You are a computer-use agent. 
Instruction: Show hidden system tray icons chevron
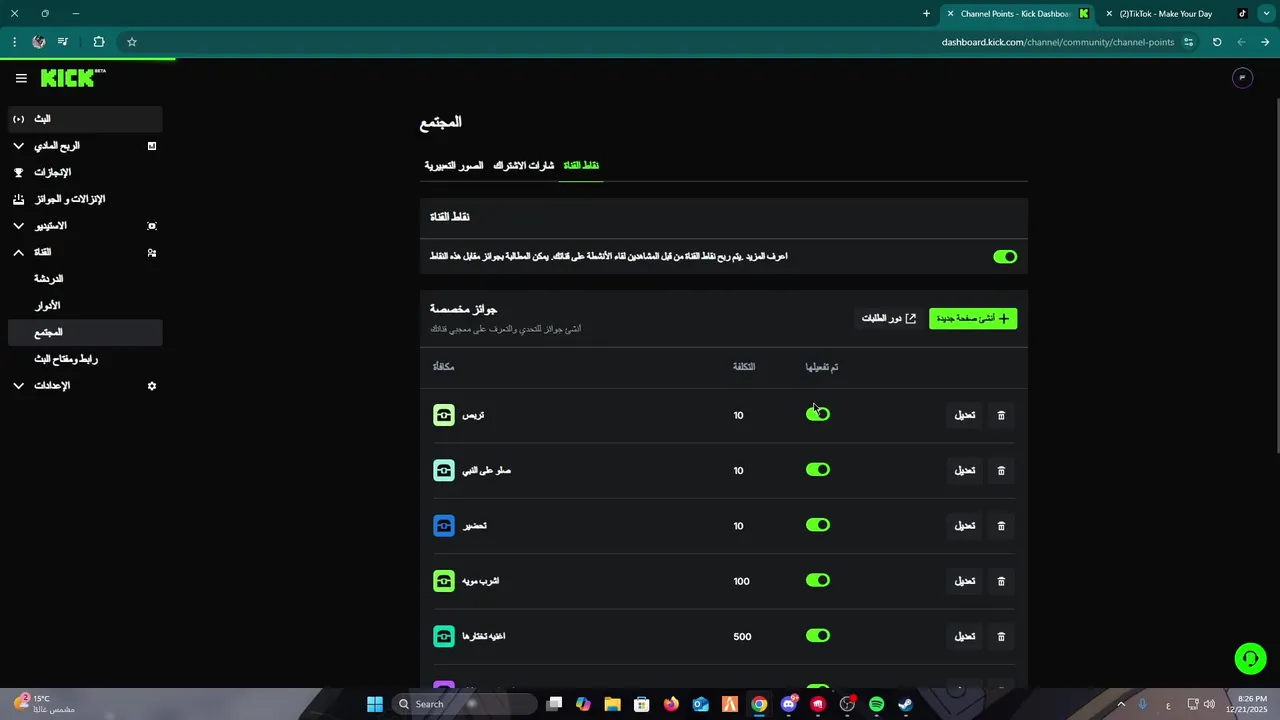point(1121,704)
